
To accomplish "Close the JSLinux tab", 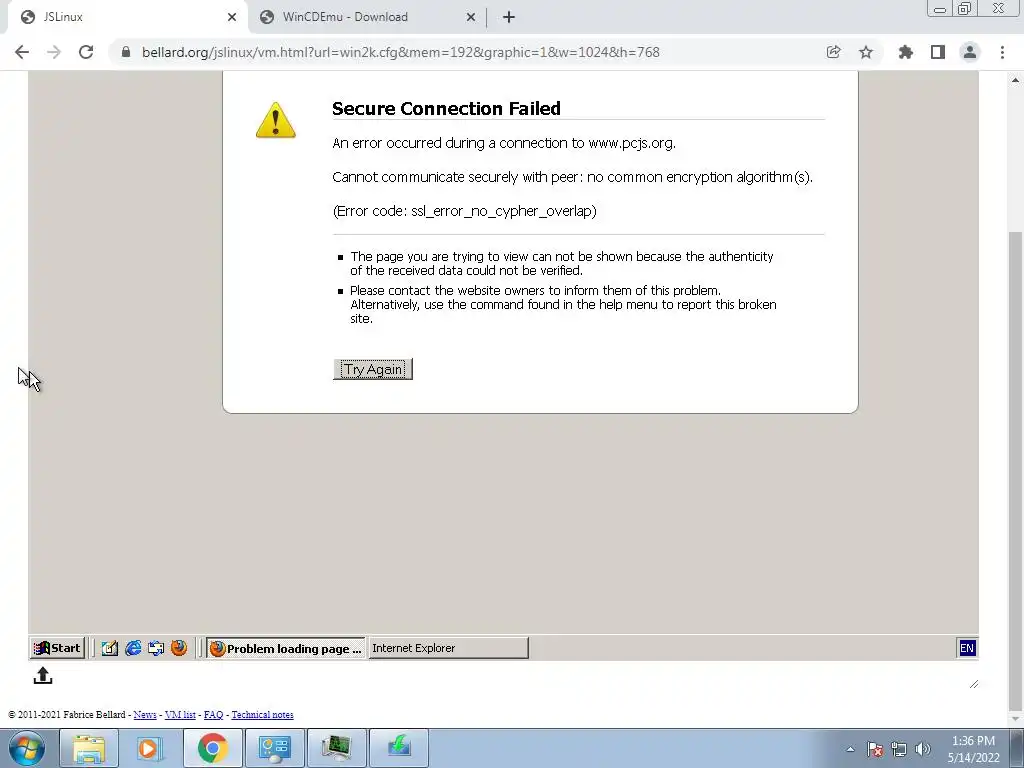I will click(x=232, y=17).
